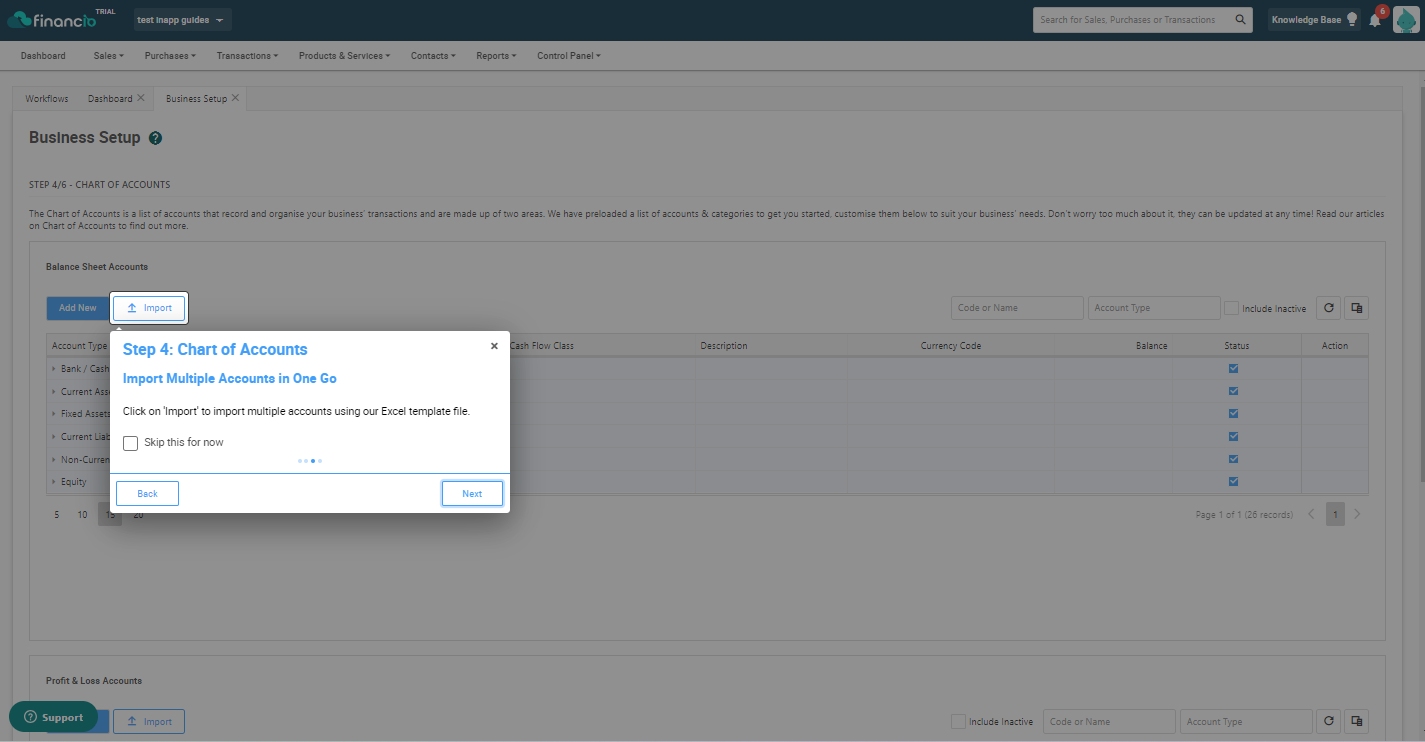Click the search magnifier icon
The height and width of the screenshot is (742, 1425).
click(x=1240, y=19)
